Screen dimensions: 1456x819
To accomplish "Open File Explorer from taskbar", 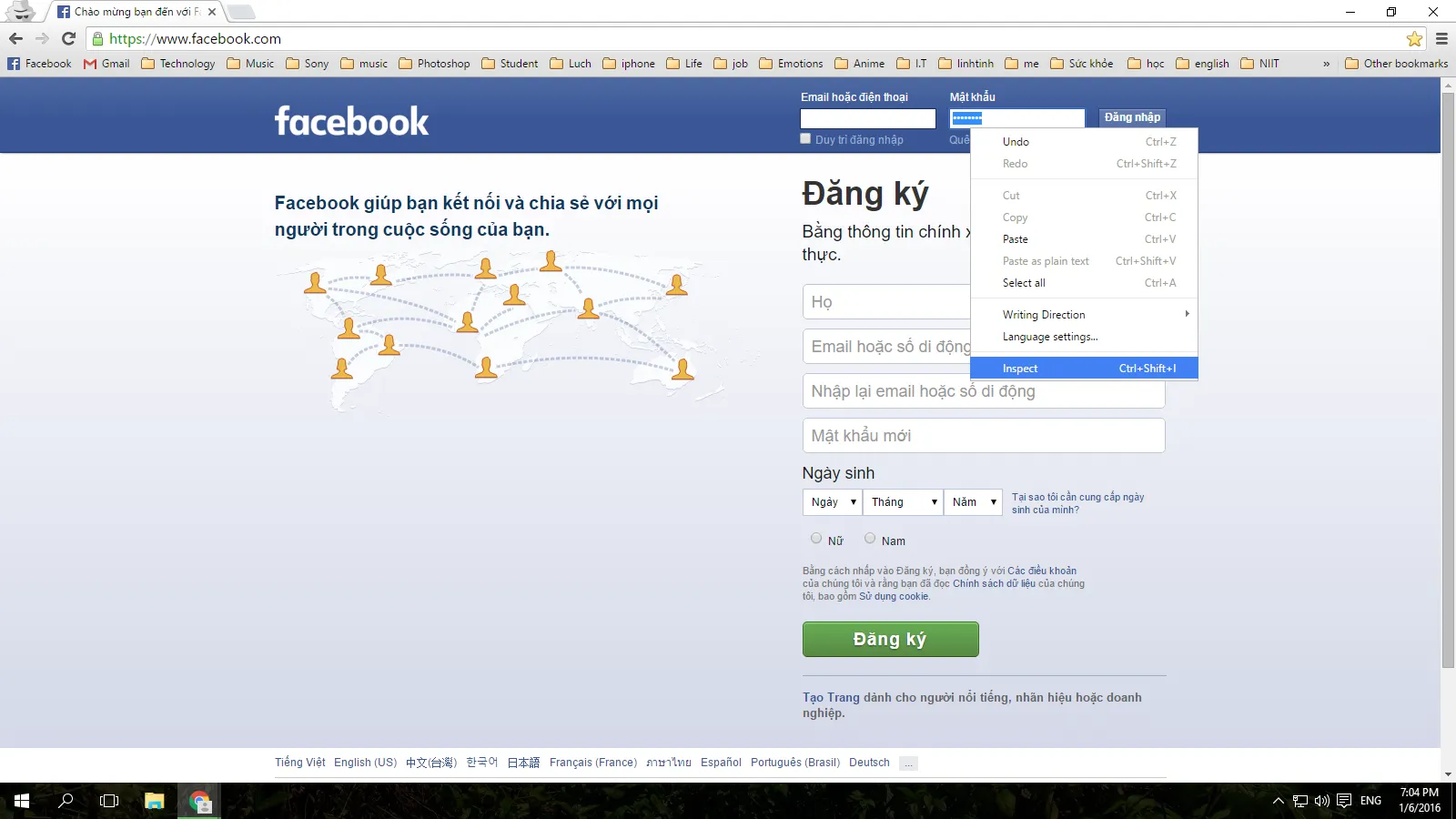I will pyautogui.click(x=155, y=801).
